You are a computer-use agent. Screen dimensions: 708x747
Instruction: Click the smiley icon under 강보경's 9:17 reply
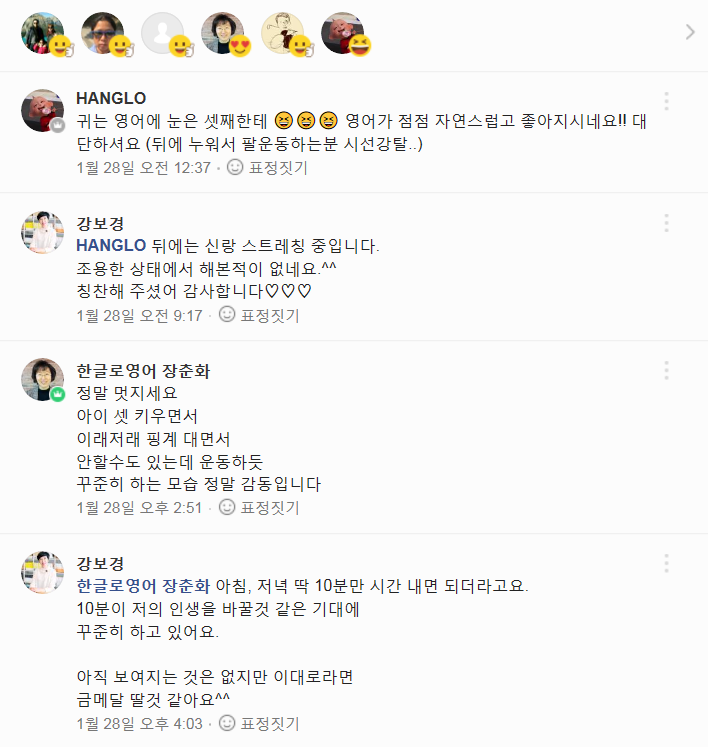click(x=227, y=316)
